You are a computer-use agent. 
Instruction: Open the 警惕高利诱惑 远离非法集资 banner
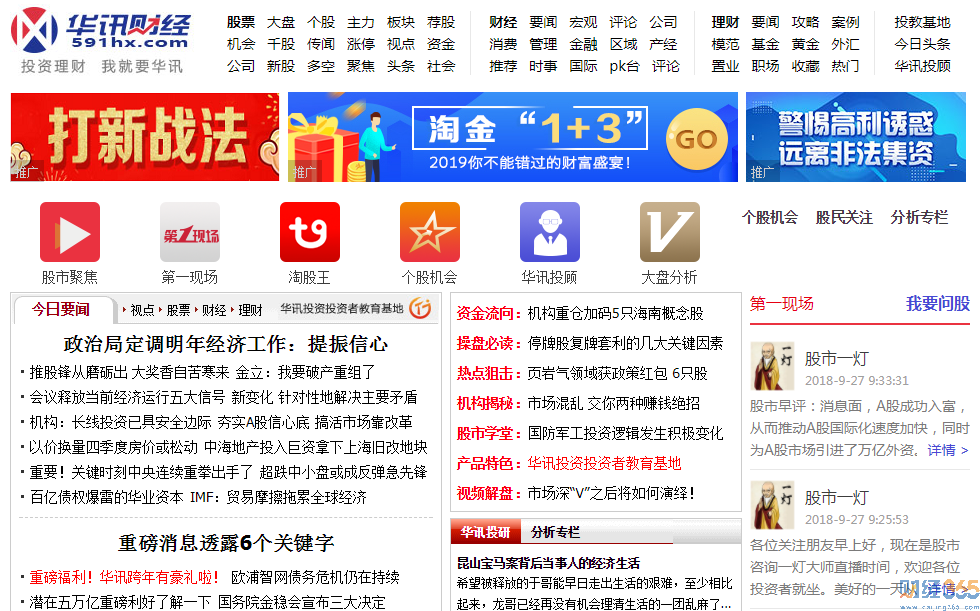coord(856,137)
